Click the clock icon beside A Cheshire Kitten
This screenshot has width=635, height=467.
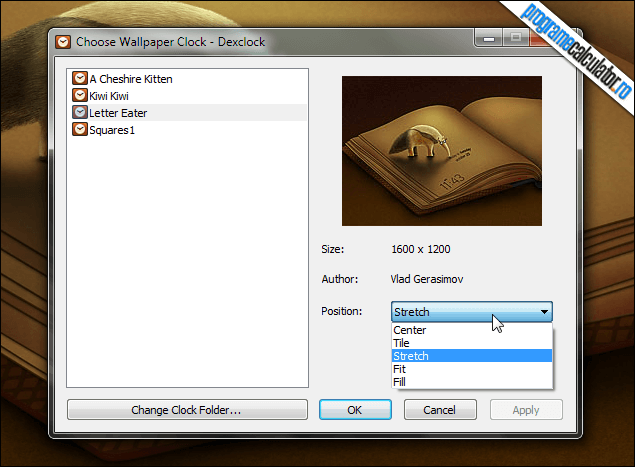(x=80, y=78)
